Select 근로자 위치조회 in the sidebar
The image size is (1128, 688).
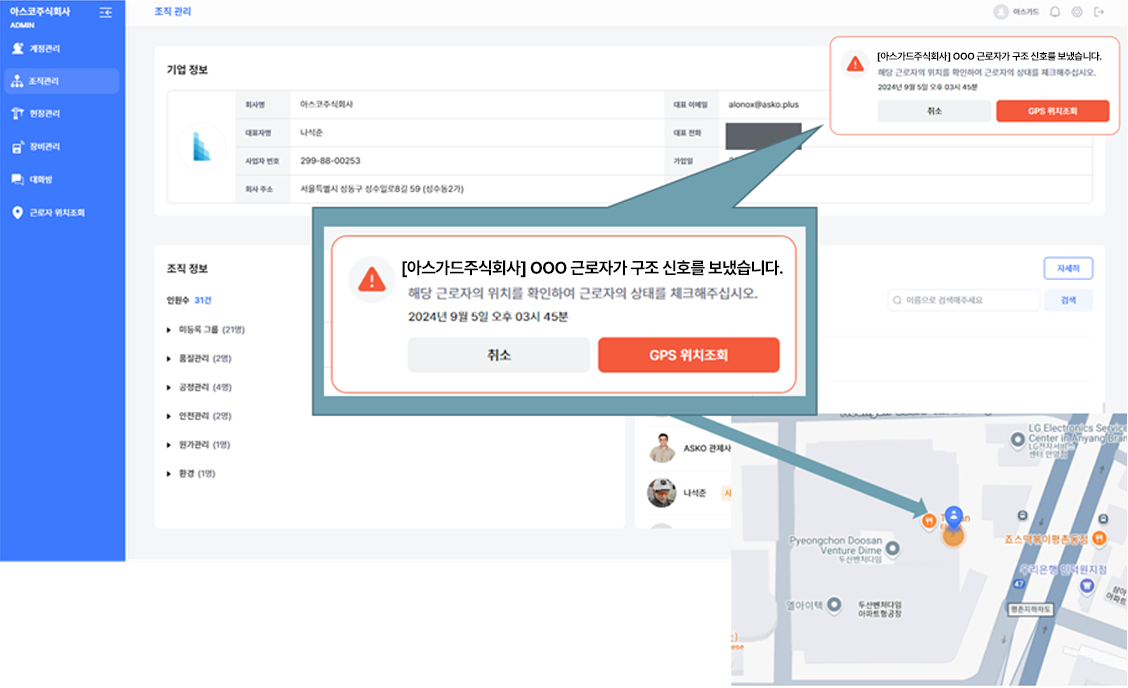56,213
